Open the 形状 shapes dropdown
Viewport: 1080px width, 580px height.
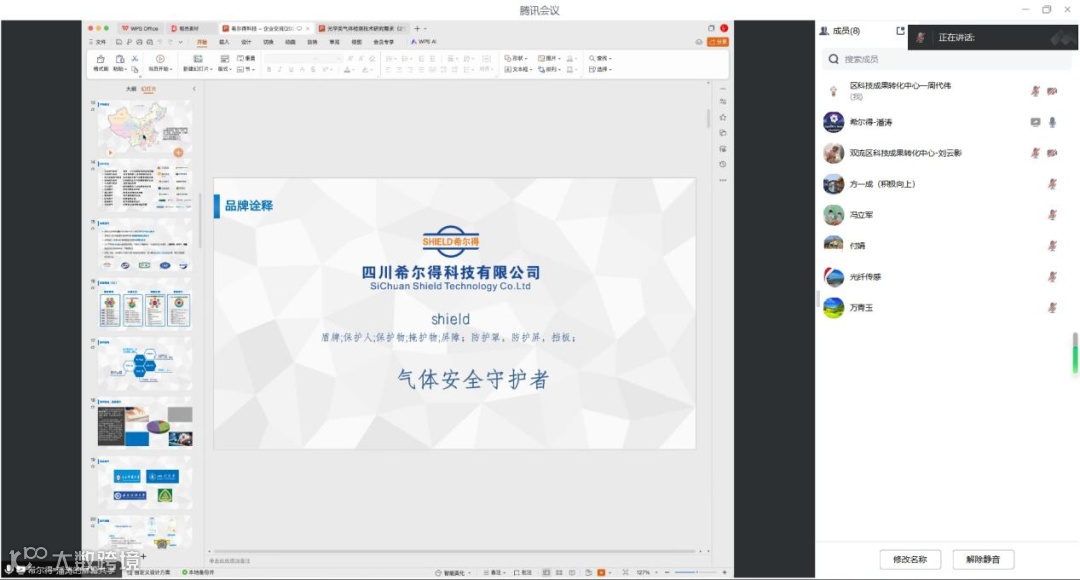click(516, 59)
